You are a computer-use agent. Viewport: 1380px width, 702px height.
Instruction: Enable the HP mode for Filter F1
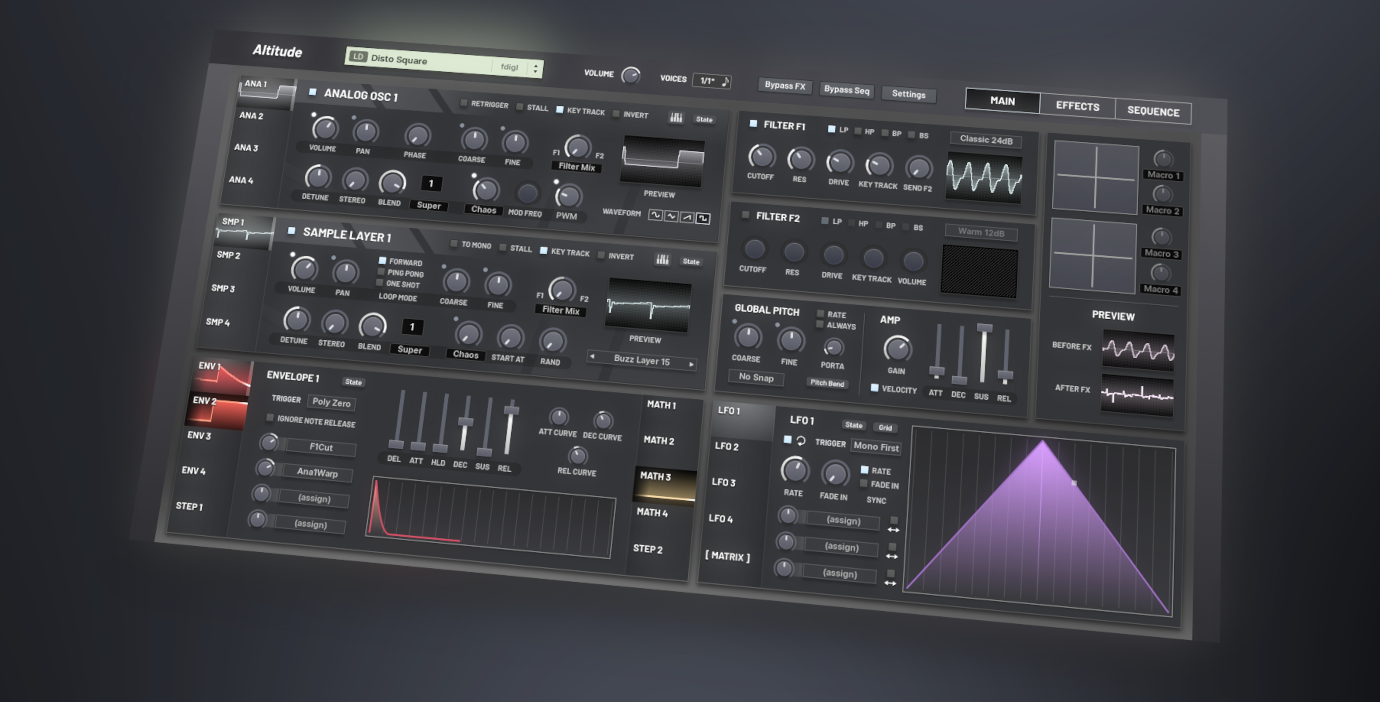tap(858, 131)
